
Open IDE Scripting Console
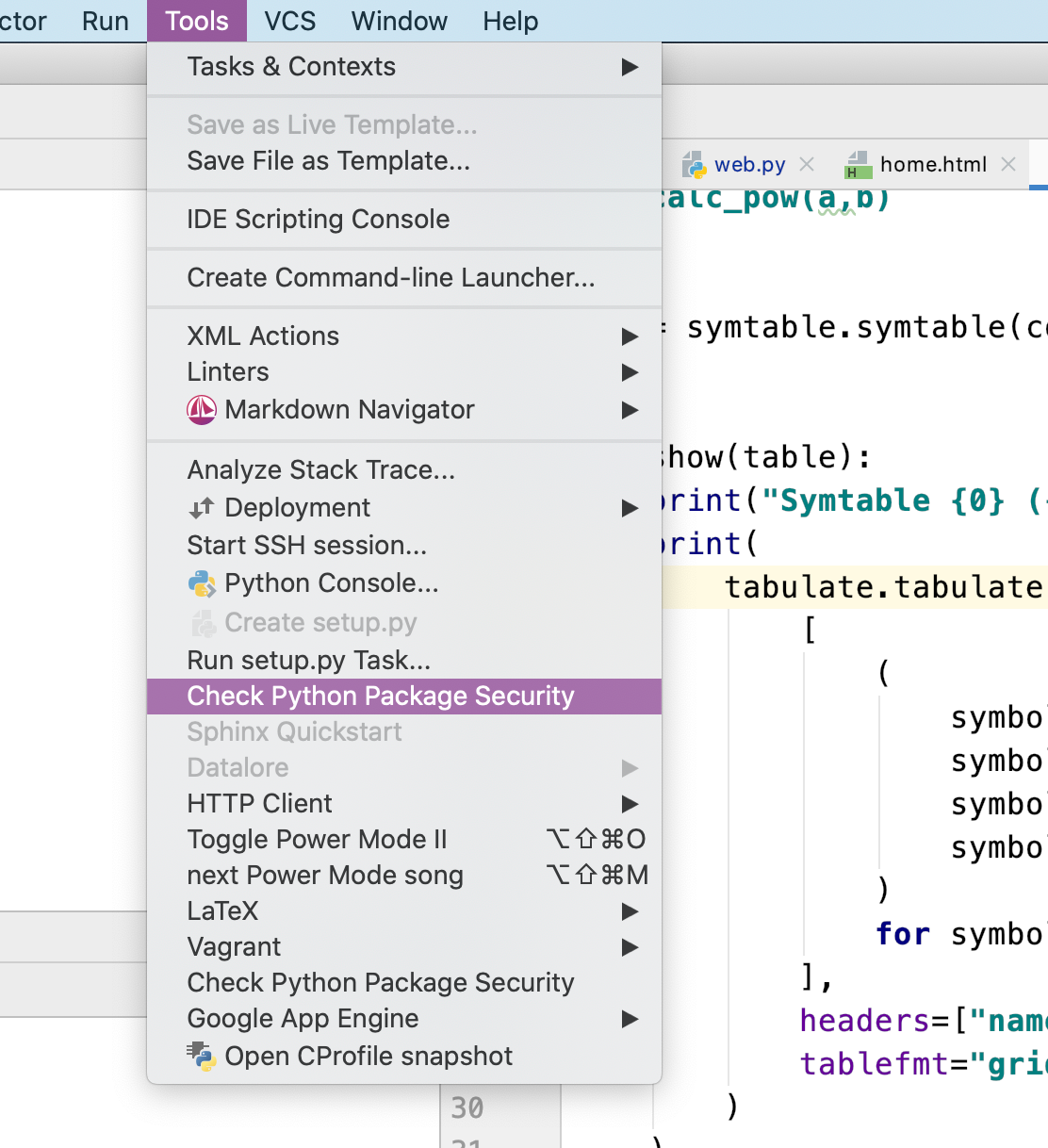(x=404, y=220)
